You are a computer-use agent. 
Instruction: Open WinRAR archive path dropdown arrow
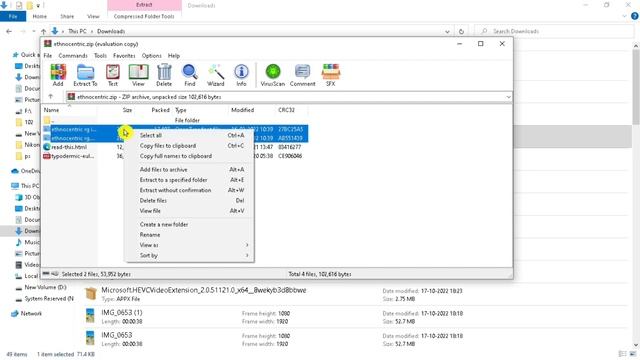[x=508, y=97]
